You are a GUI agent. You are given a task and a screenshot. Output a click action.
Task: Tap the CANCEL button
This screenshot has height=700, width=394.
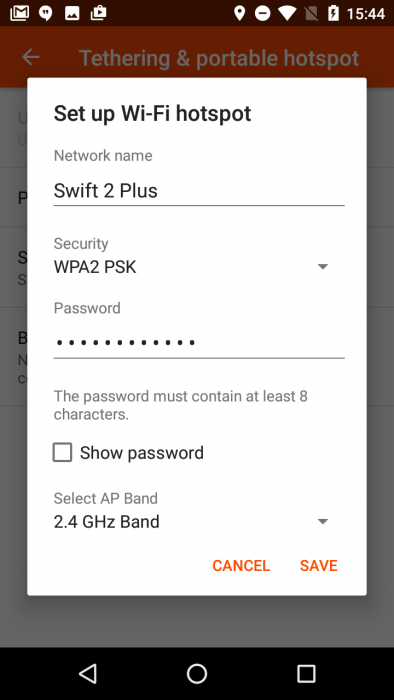click(x=241, y=566)
